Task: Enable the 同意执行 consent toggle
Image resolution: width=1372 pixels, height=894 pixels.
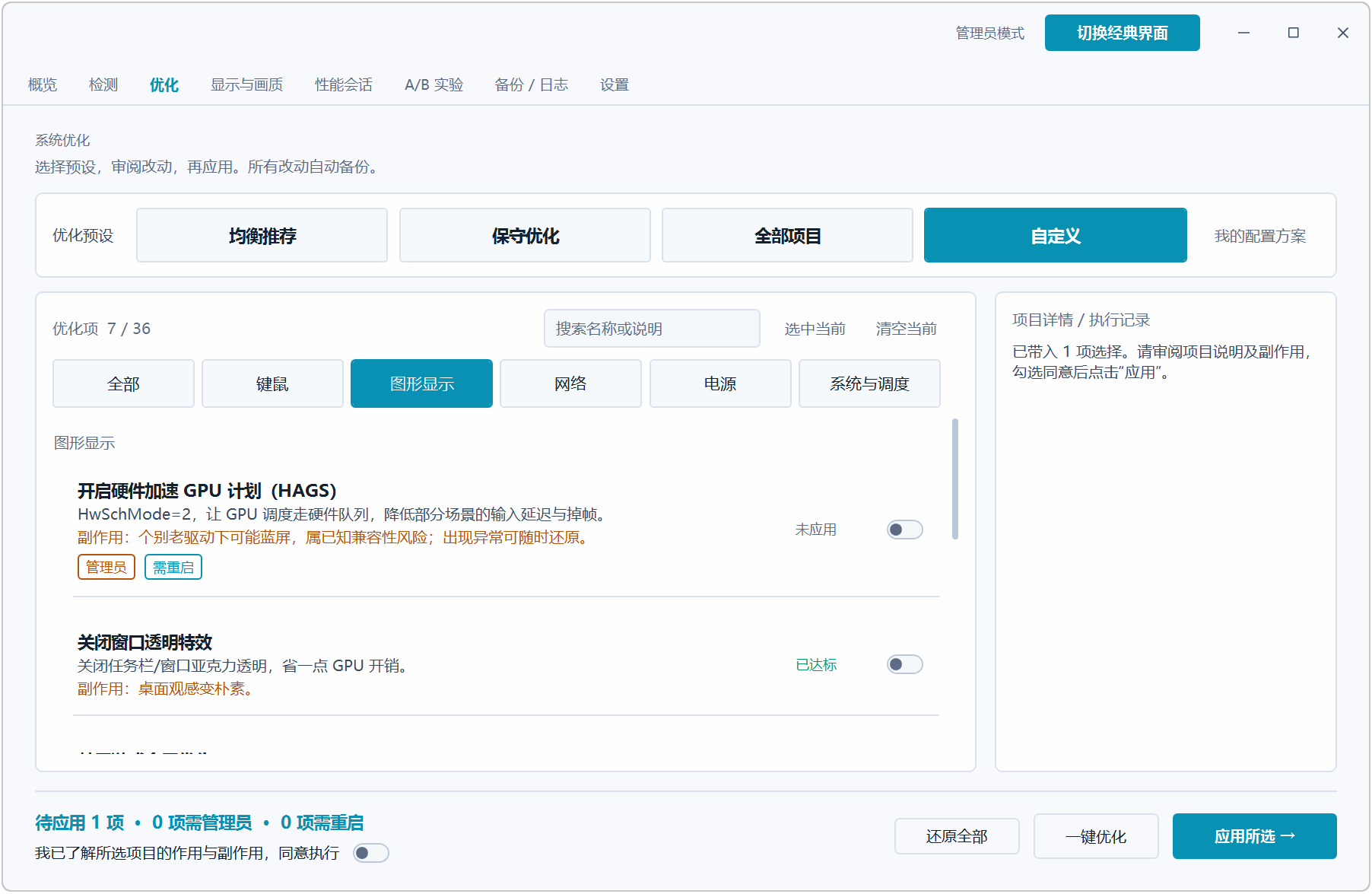Action: 371,853
